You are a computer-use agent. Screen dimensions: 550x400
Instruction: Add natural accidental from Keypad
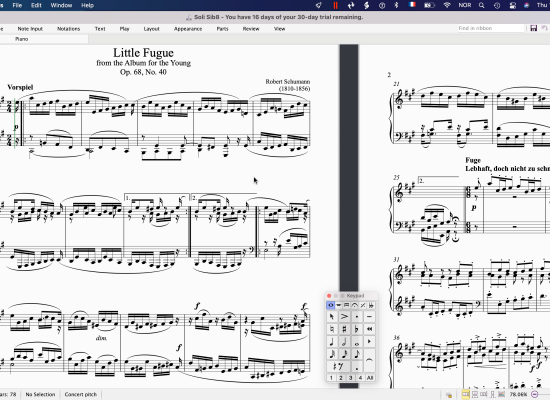tap(332, 329)
